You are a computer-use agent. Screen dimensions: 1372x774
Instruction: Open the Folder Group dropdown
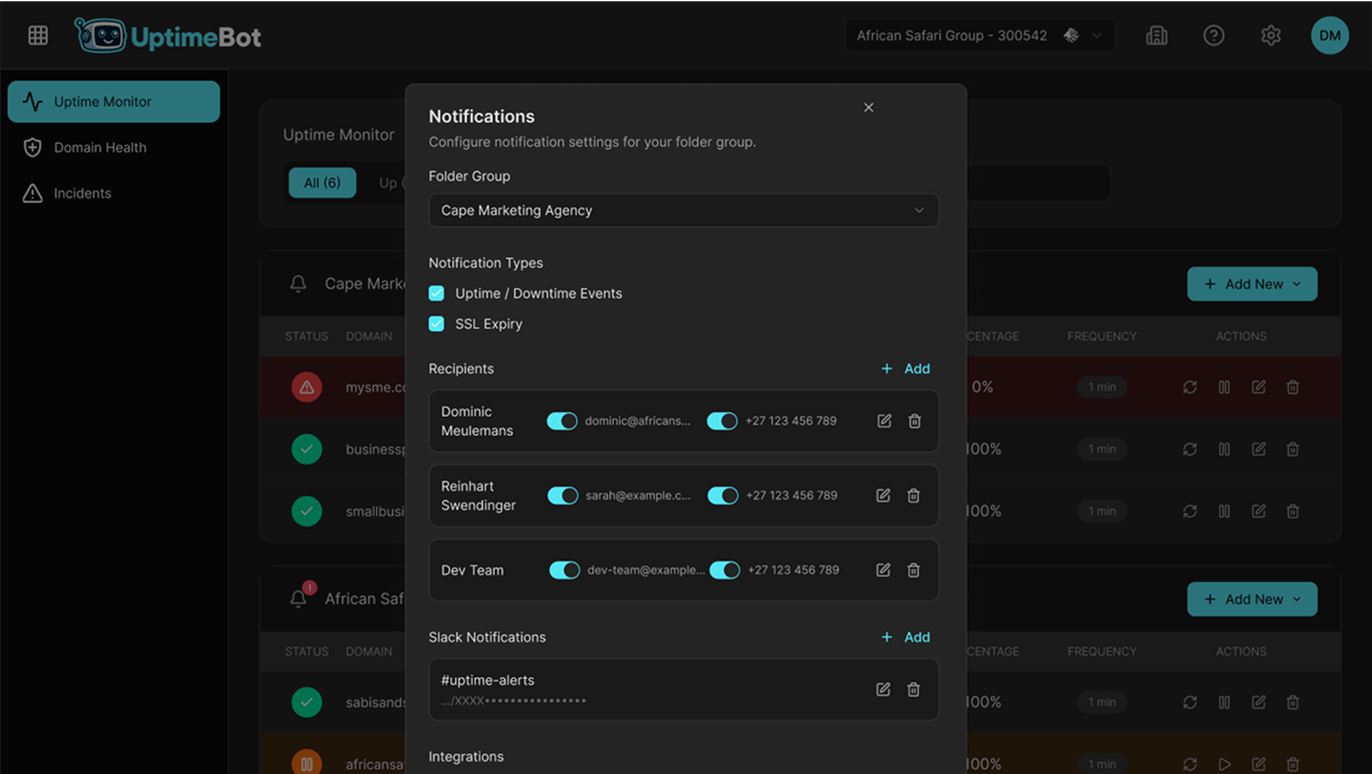click(683, 210)
